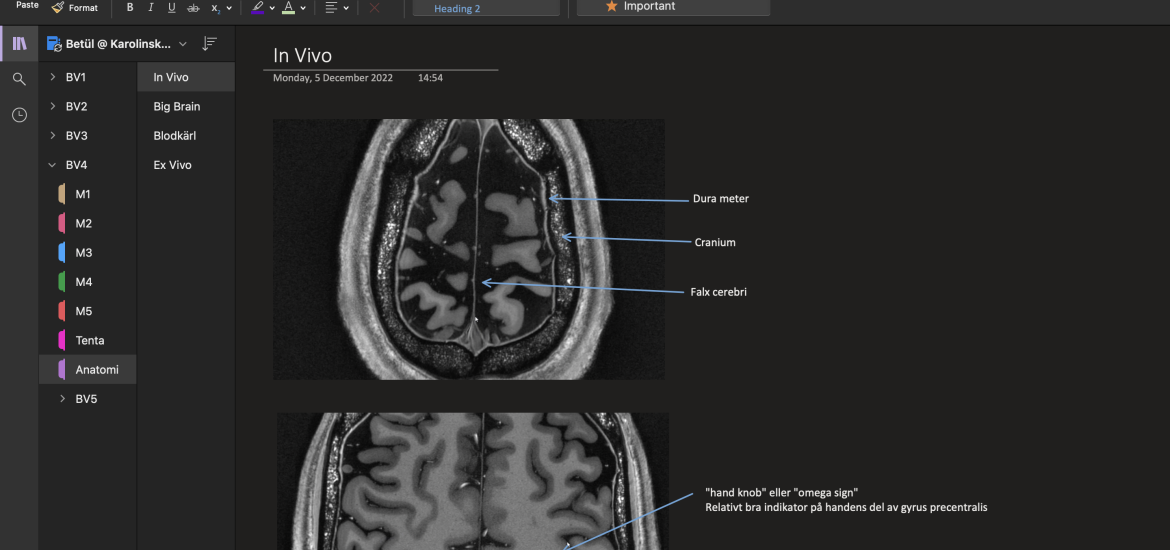Toggle underline formatting

click(x=172, y=8)
